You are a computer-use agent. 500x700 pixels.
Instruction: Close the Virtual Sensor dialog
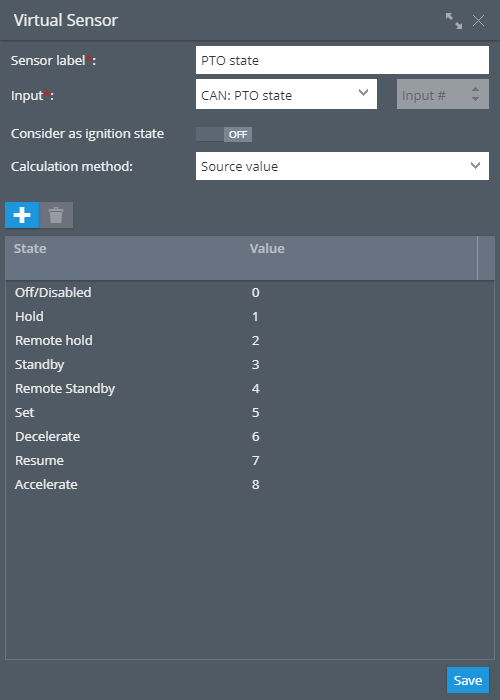[x=479, y=21]
